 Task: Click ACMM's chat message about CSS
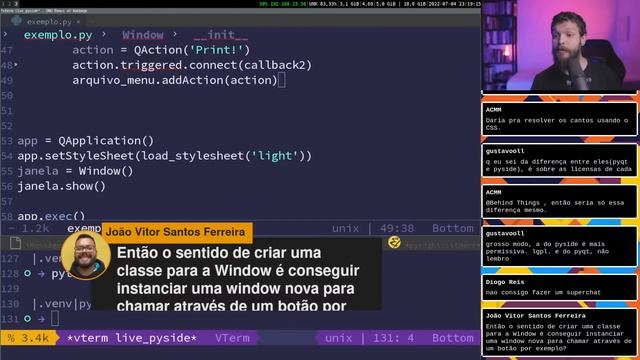(x=559, y=119)
